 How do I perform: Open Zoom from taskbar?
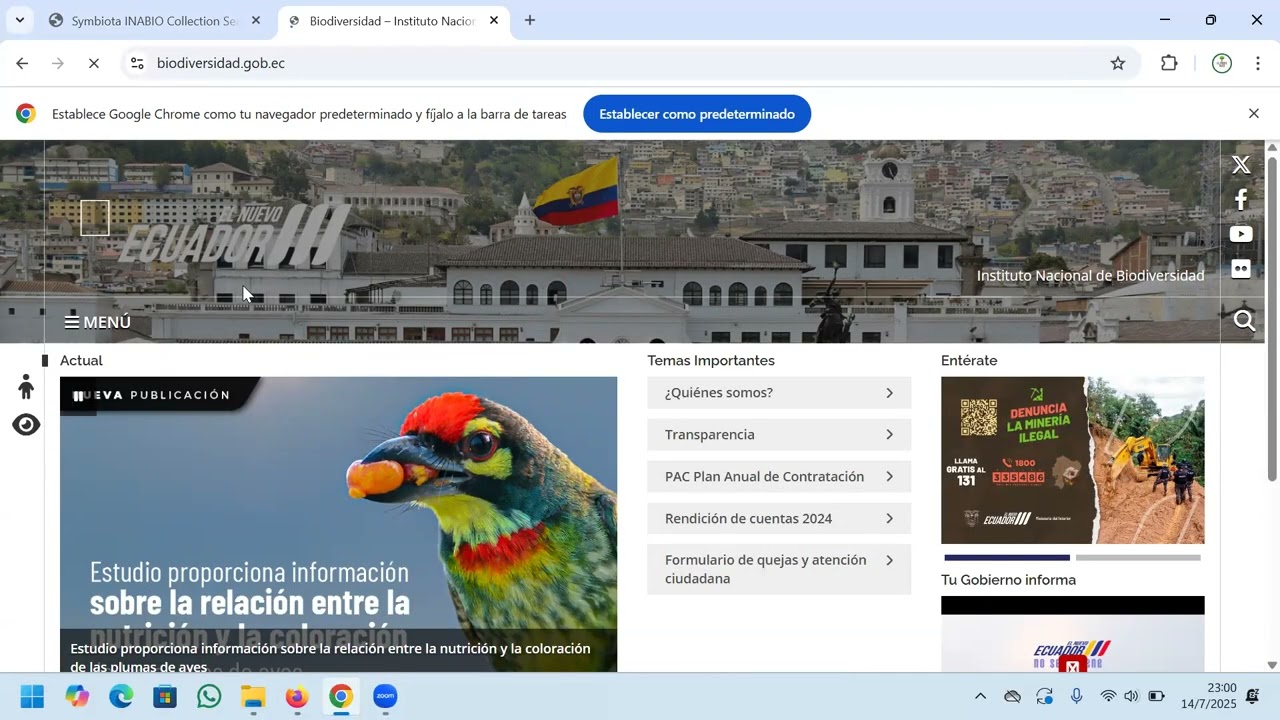click(x=385, y=696)
